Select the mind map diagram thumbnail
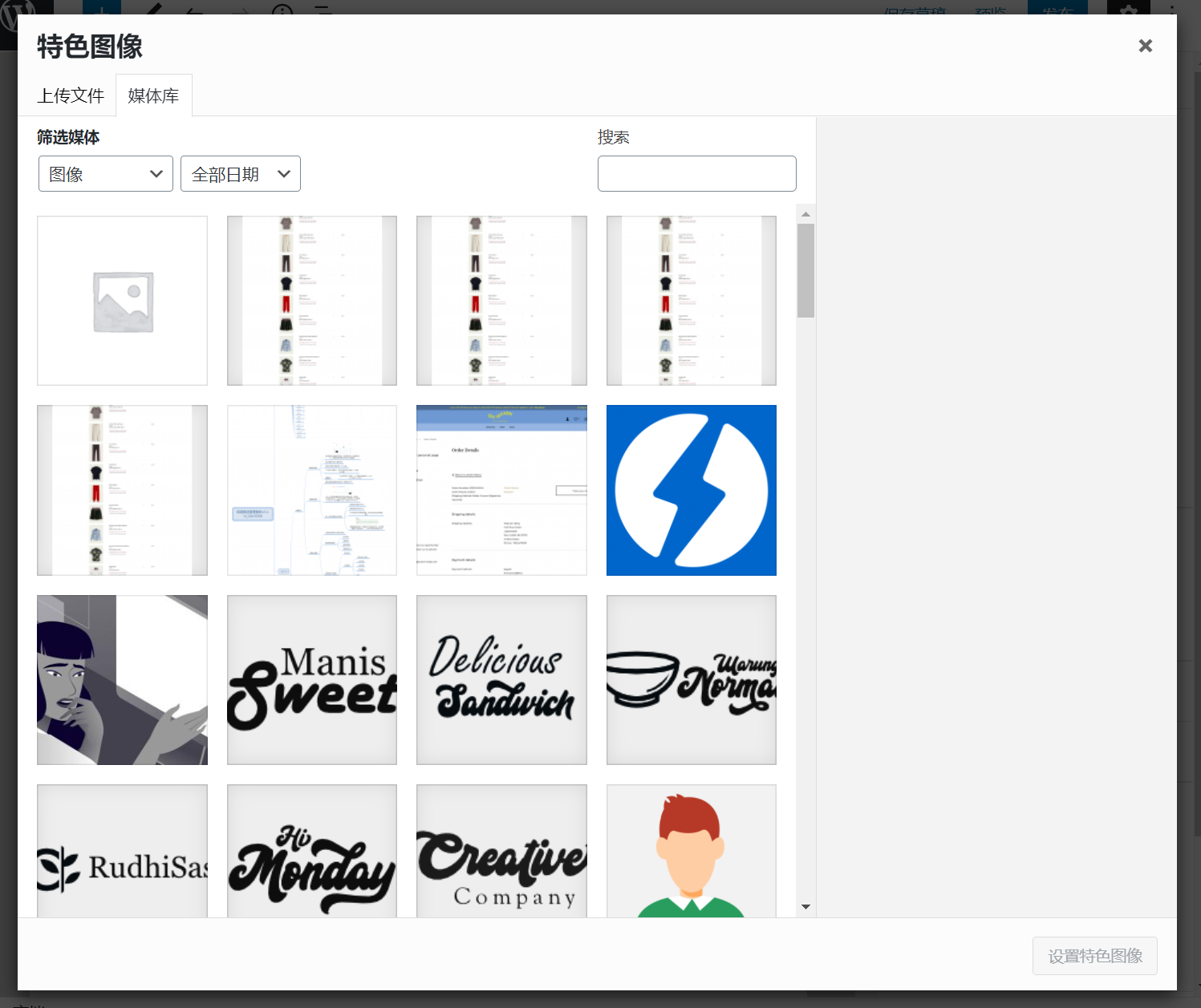The image size is (1201, 1008). [312, 490]
